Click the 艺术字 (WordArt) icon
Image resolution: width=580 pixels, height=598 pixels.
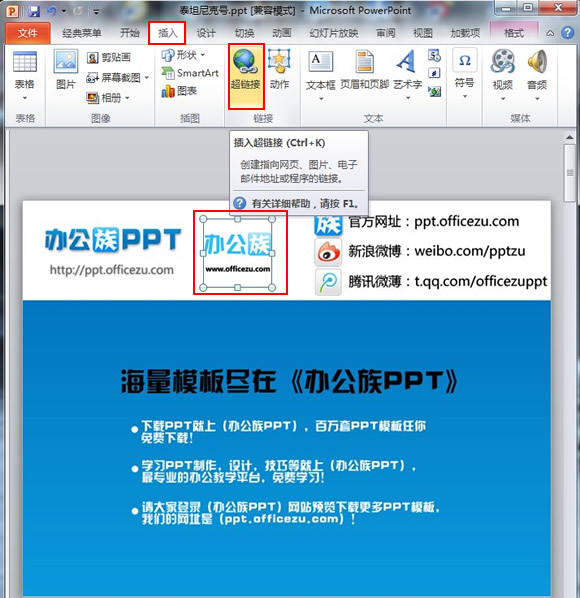coord(406,61)
